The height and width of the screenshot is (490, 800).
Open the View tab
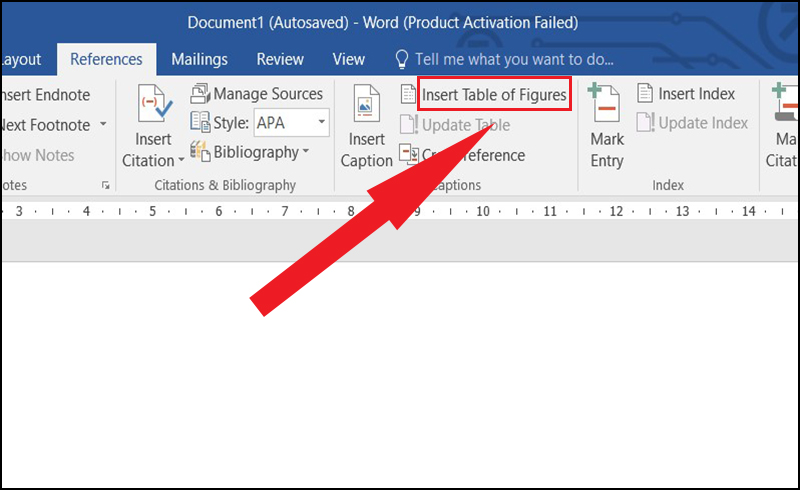point(348,59)
